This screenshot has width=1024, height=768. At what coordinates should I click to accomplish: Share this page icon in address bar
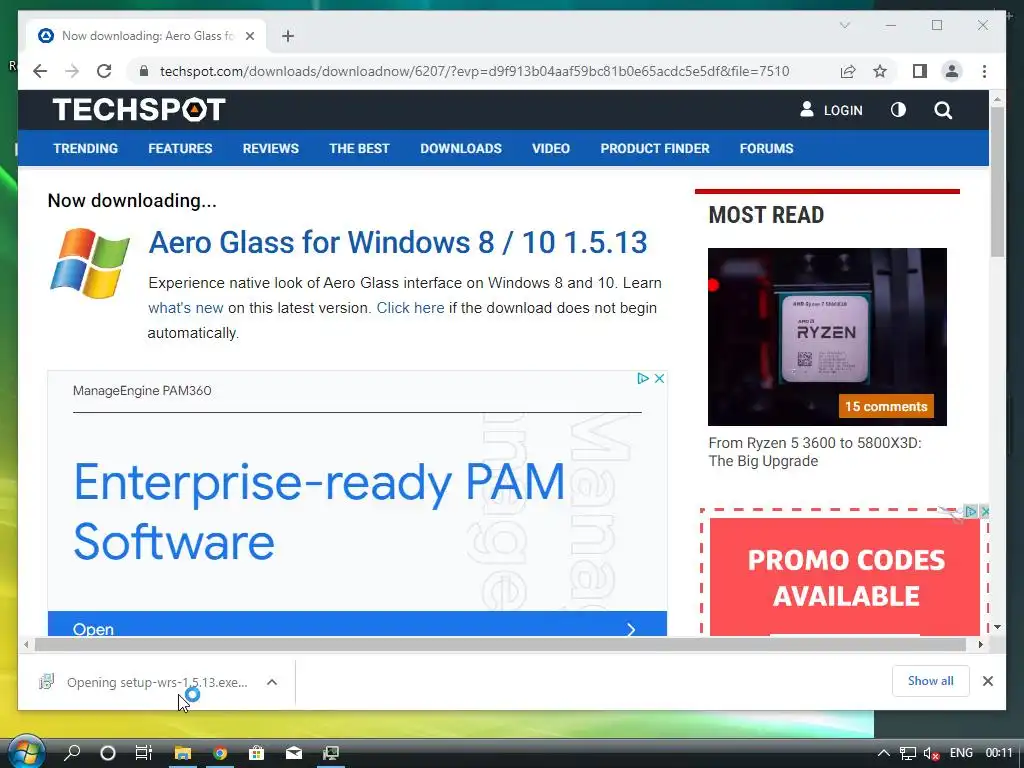coord(848,71)
